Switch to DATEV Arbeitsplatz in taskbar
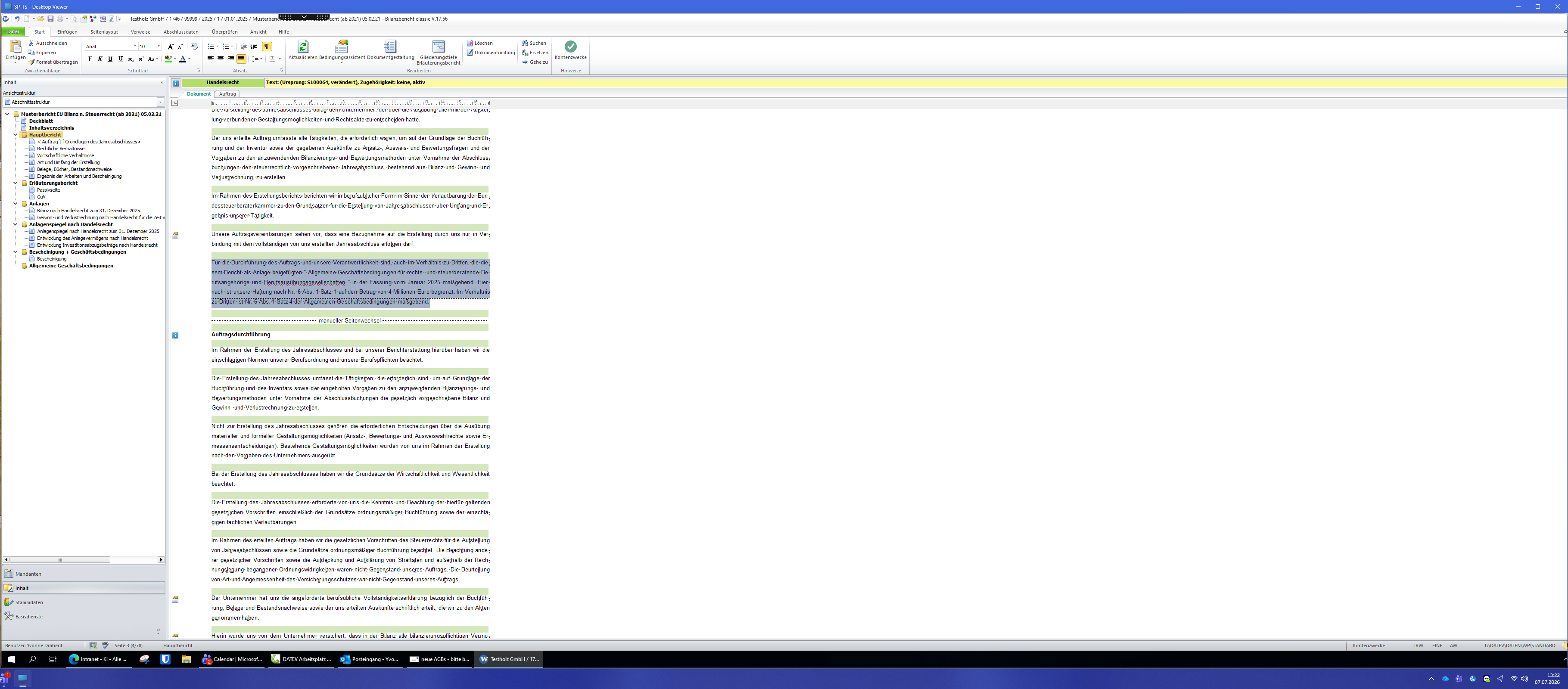The height and width of the screenshot is (689, 1568). (301, 659)
